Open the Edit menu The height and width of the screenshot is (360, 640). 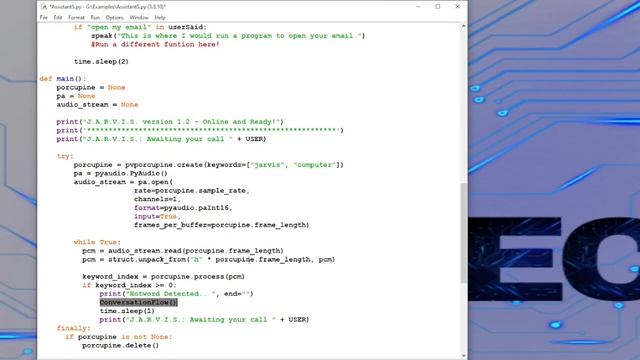[x=58, y=18]
